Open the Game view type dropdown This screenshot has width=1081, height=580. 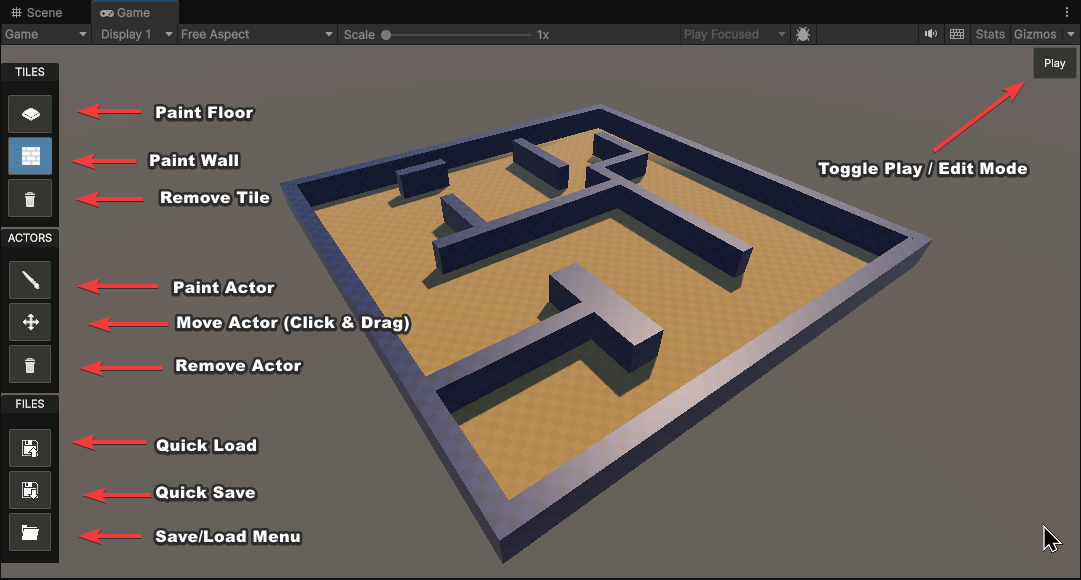46,34
